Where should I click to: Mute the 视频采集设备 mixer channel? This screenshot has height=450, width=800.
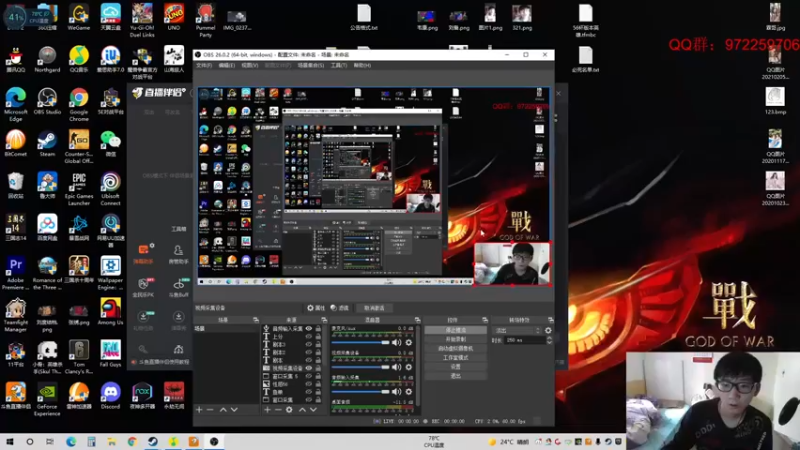[x=396, y=367]
